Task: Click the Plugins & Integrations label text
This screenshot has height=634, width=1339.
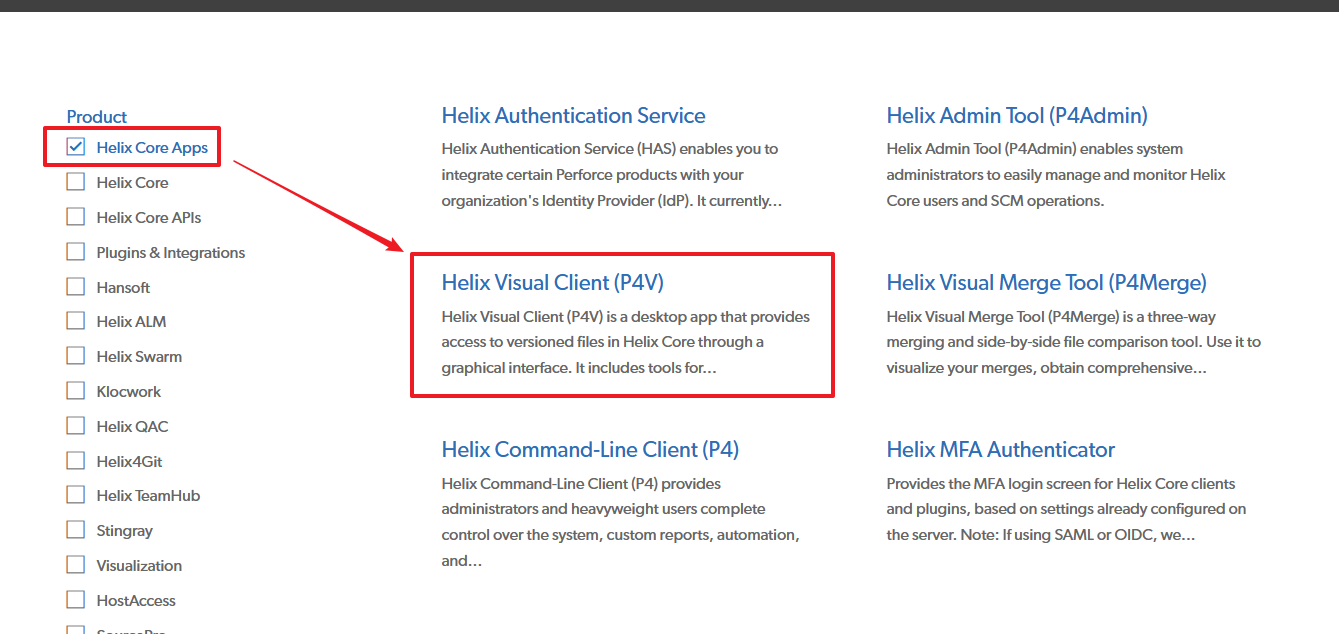Action: click(171, 253)
